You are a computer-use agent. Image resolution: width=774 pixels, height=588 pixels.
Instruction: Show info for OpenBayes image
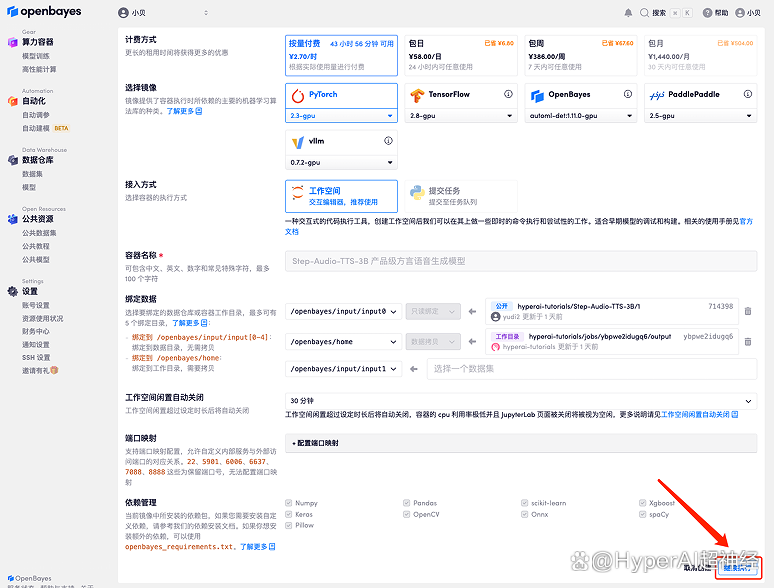[628, 94]
